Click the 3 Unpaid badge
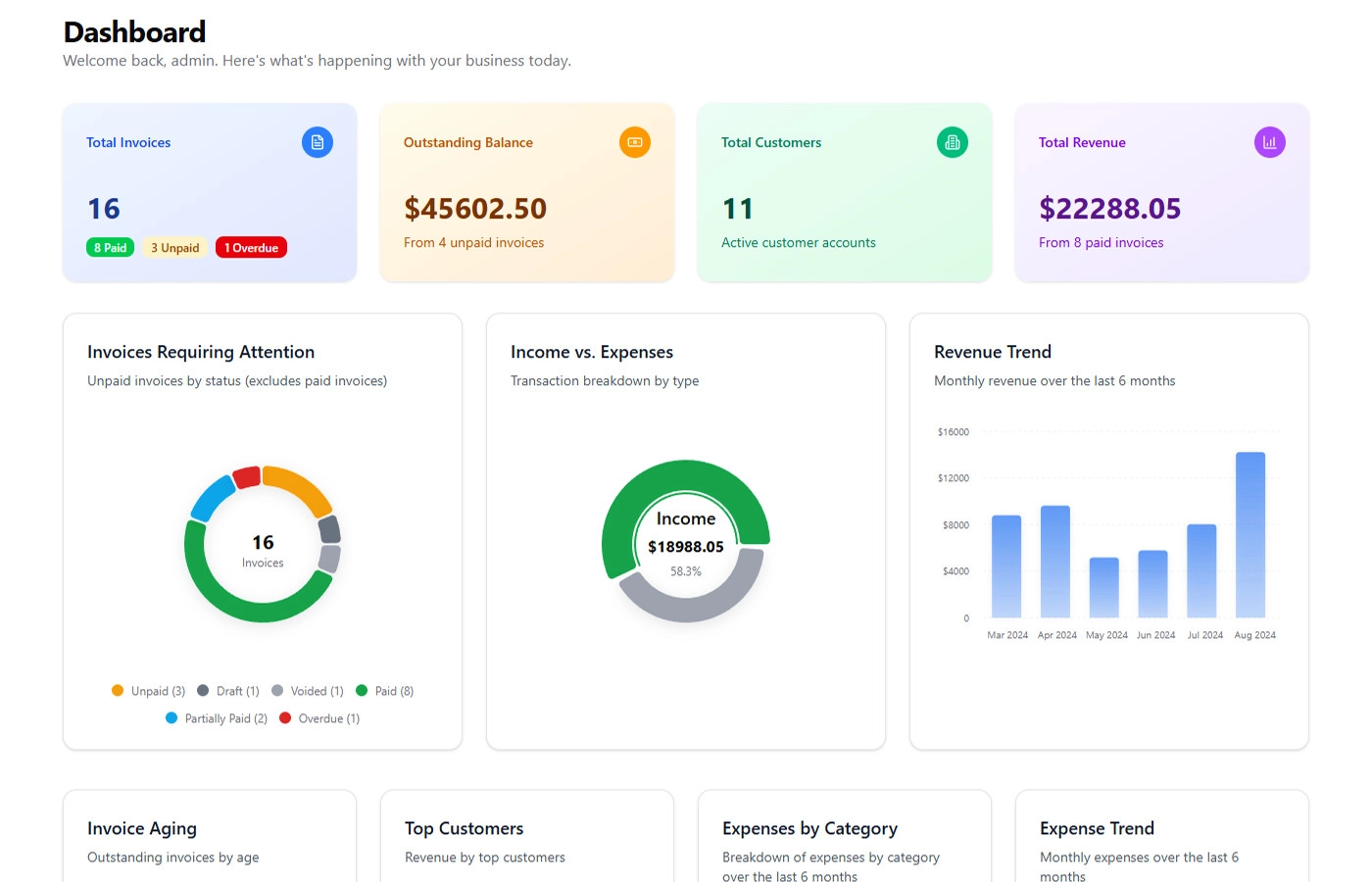 174,247
